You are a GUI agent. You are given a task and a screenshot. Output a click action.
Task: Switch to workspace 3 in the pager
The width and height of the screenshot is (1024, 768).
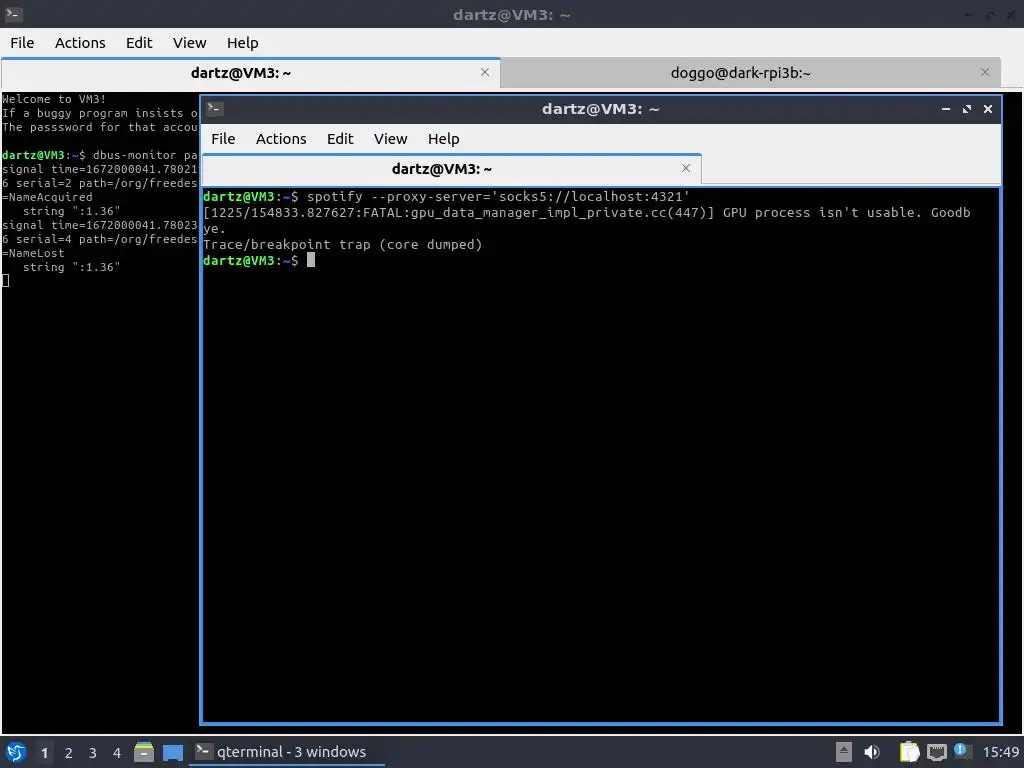(x=93, y=753)
